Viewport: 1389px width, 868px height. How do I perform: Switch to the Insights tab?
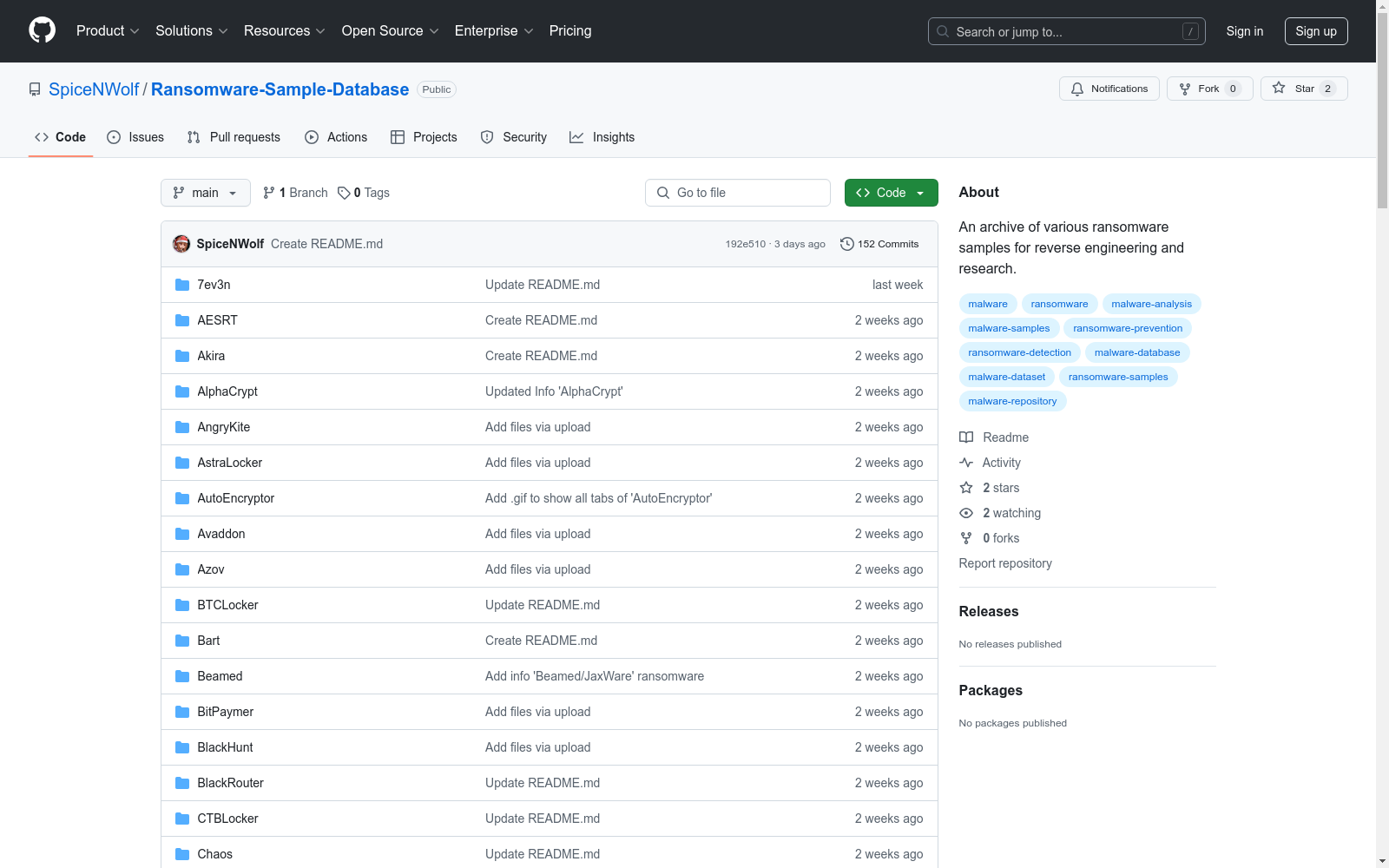point(602,137)
